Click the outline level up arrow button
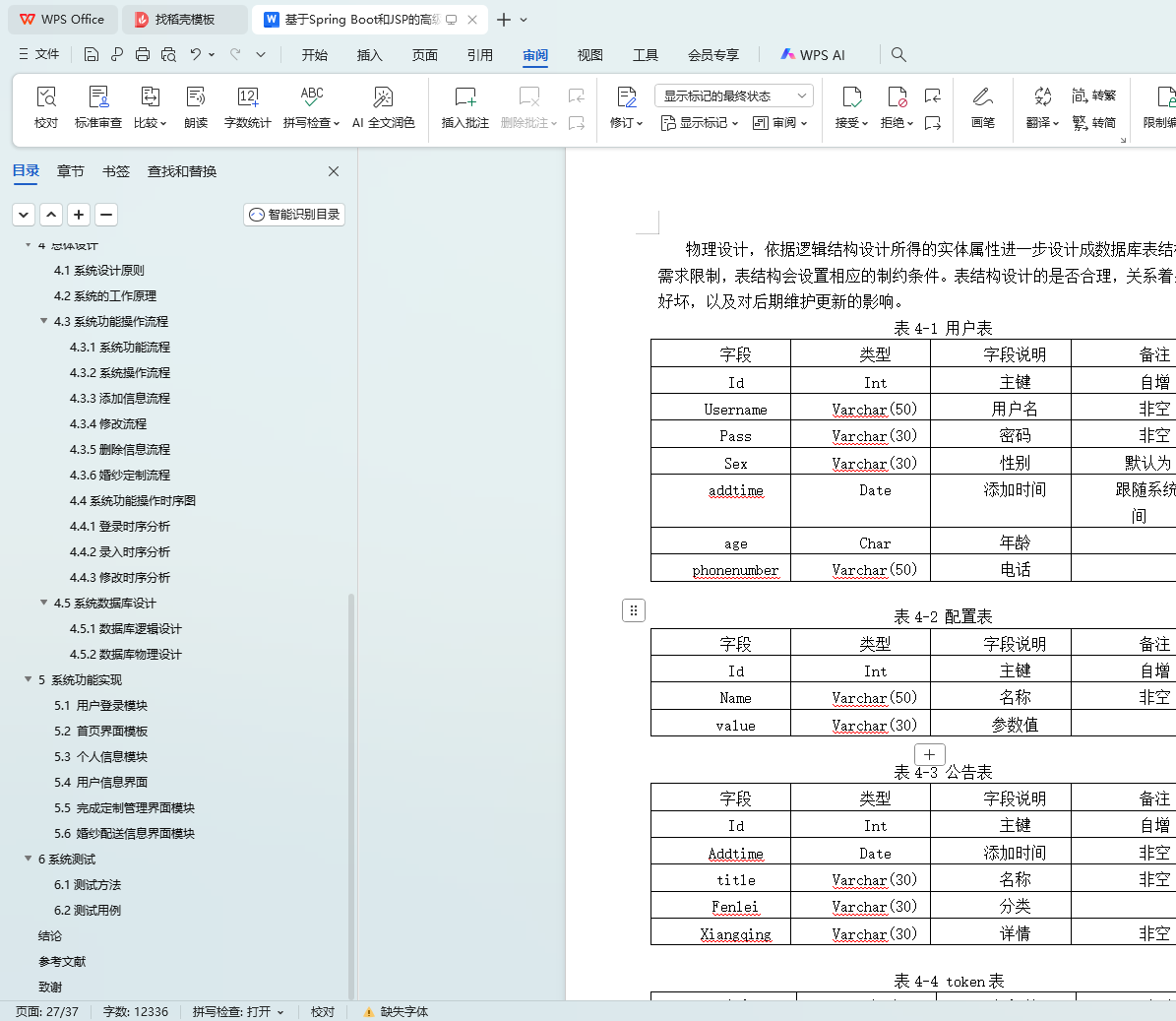Image resolution: width=1176 pixels, height=1021 pixels. [x=51, y=215]
